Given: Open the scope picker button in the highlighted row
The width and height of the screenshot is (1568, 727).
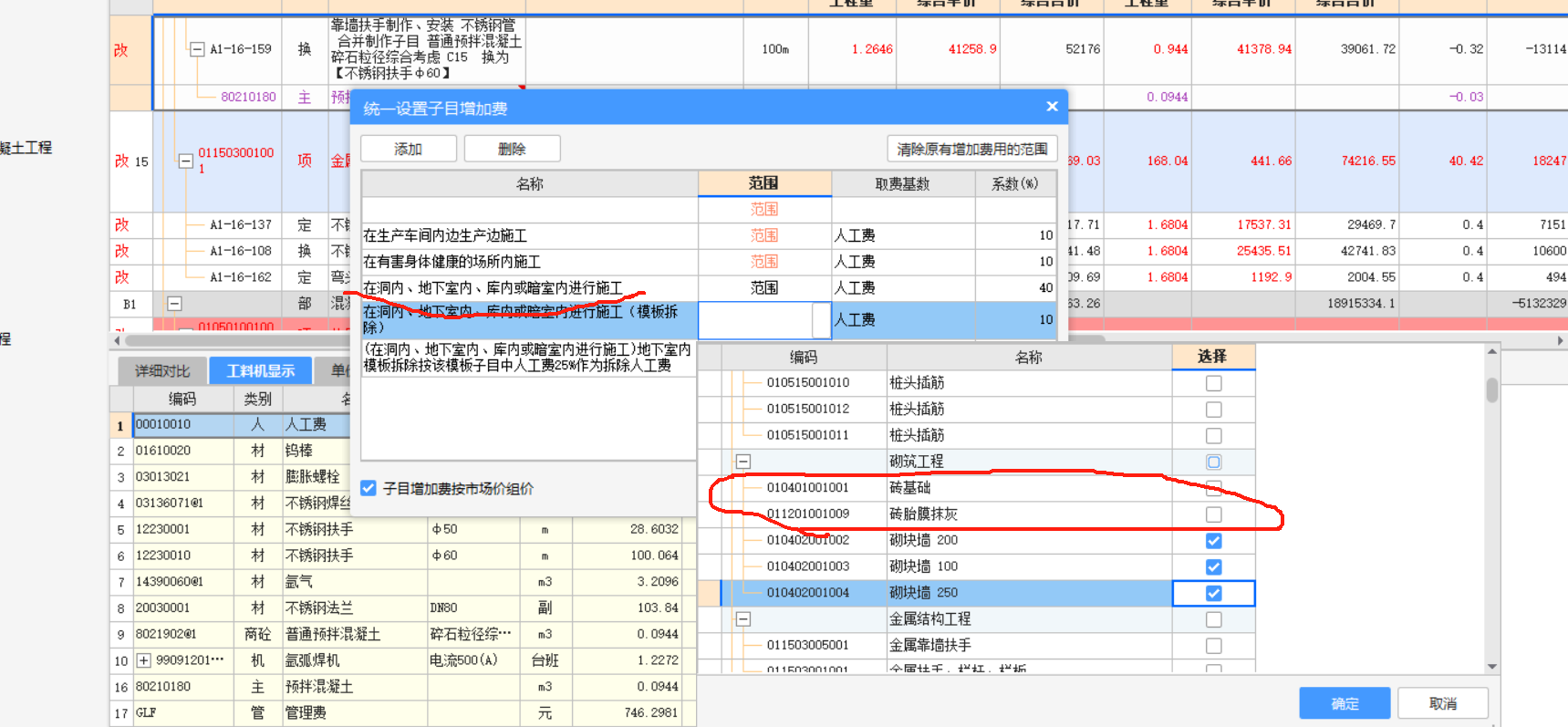Looking at the screenshot, I should tap(821, 320).
